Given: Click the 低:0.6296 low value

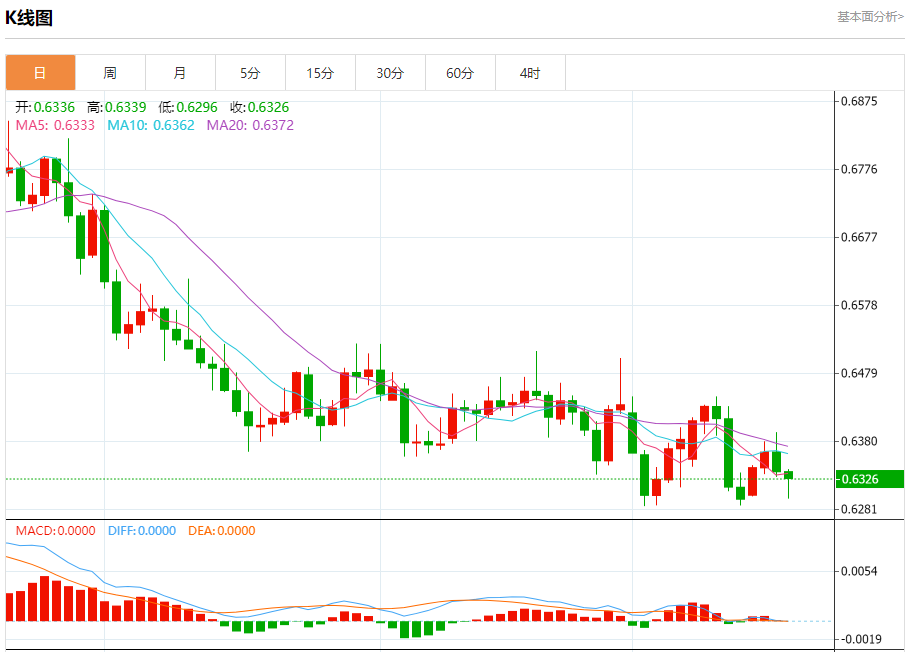Looking at the screenshot, I should coord(188,107).
